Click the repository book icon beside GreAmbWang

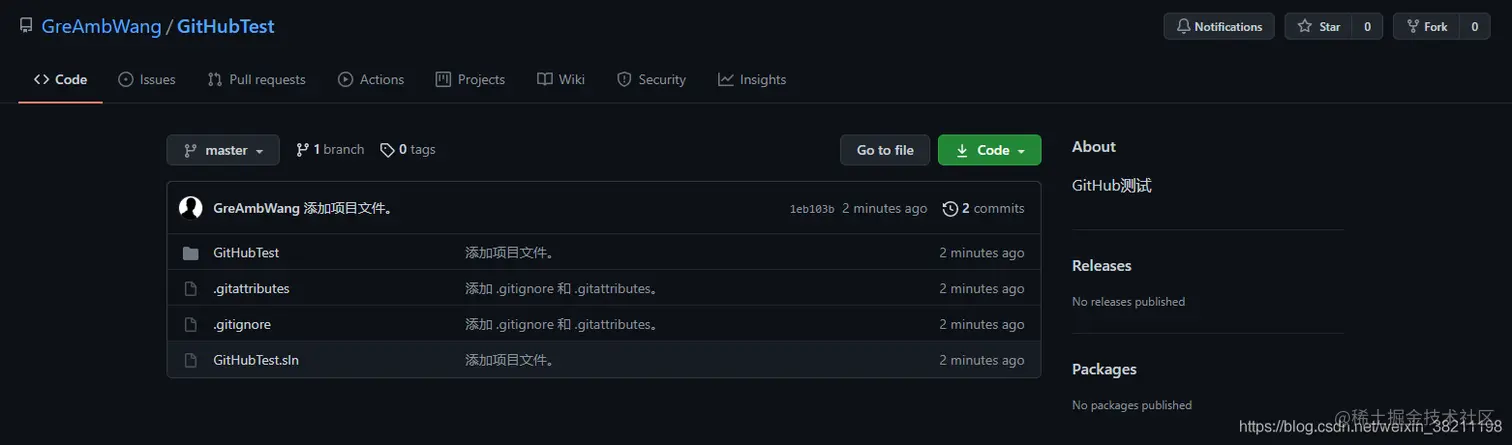(x=26, y=26)
